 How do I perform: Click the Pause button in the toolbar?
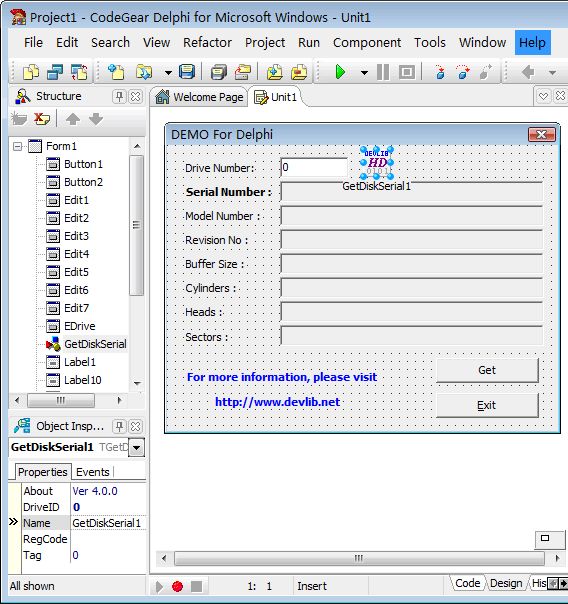(382, 72)
